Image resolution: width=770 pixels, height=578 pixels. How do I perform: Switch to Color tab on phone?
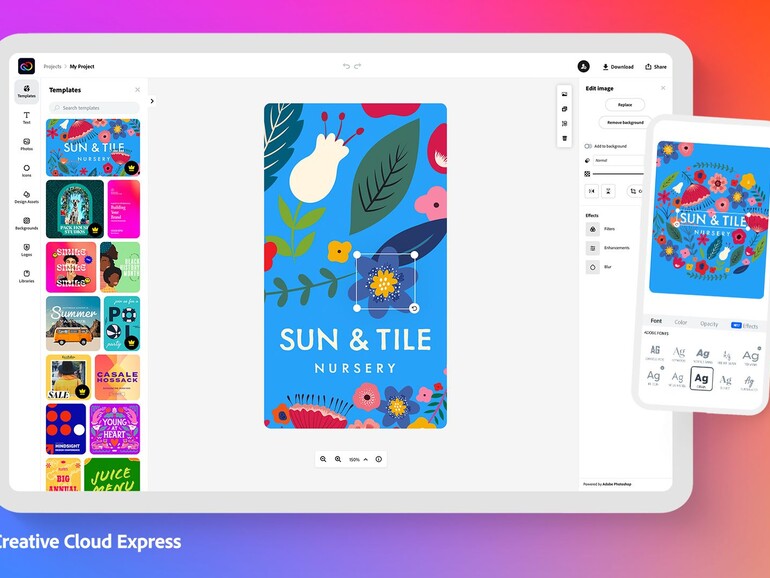tap(681, 322)
